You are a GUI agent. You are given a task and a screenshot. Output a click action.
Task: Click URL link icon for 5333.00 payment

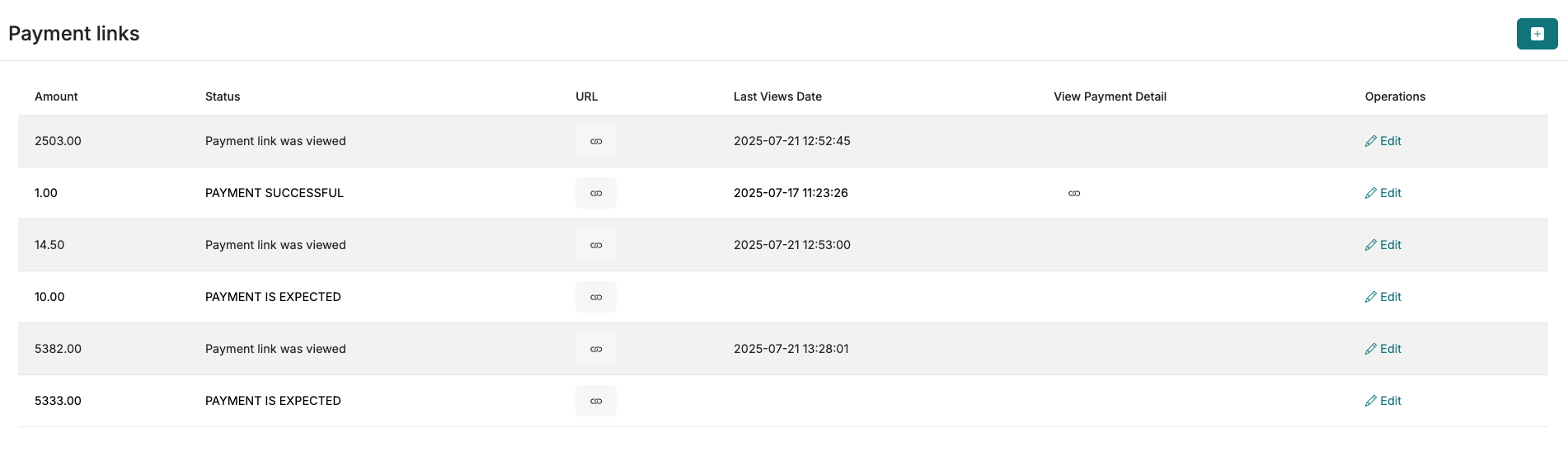click(596, 401)
